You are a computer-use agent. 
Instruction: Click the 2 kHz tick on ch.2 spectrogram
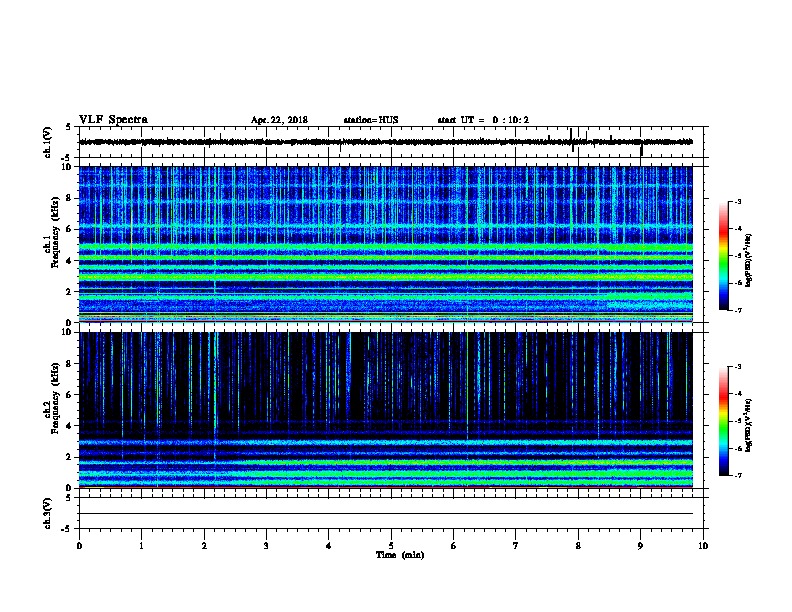coord(69,457)
